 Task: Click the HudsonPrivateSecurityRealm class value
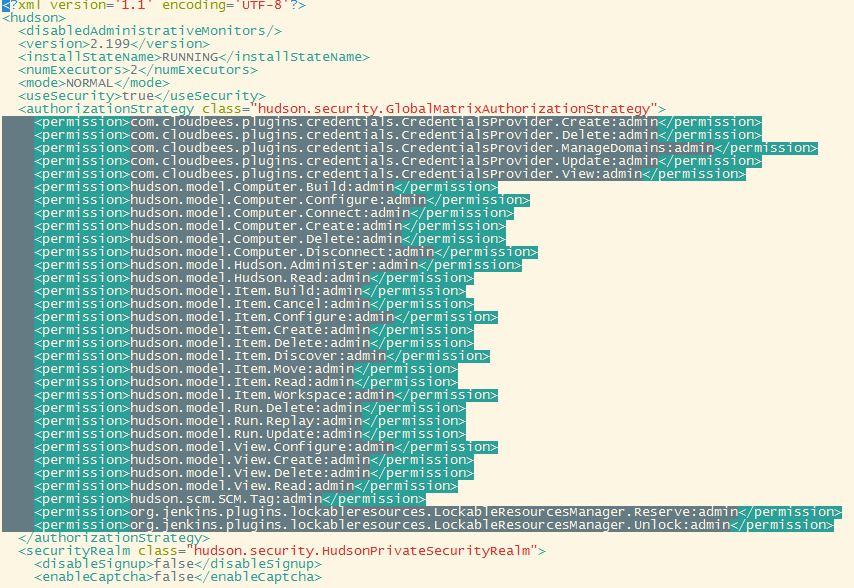pos(362,551)
